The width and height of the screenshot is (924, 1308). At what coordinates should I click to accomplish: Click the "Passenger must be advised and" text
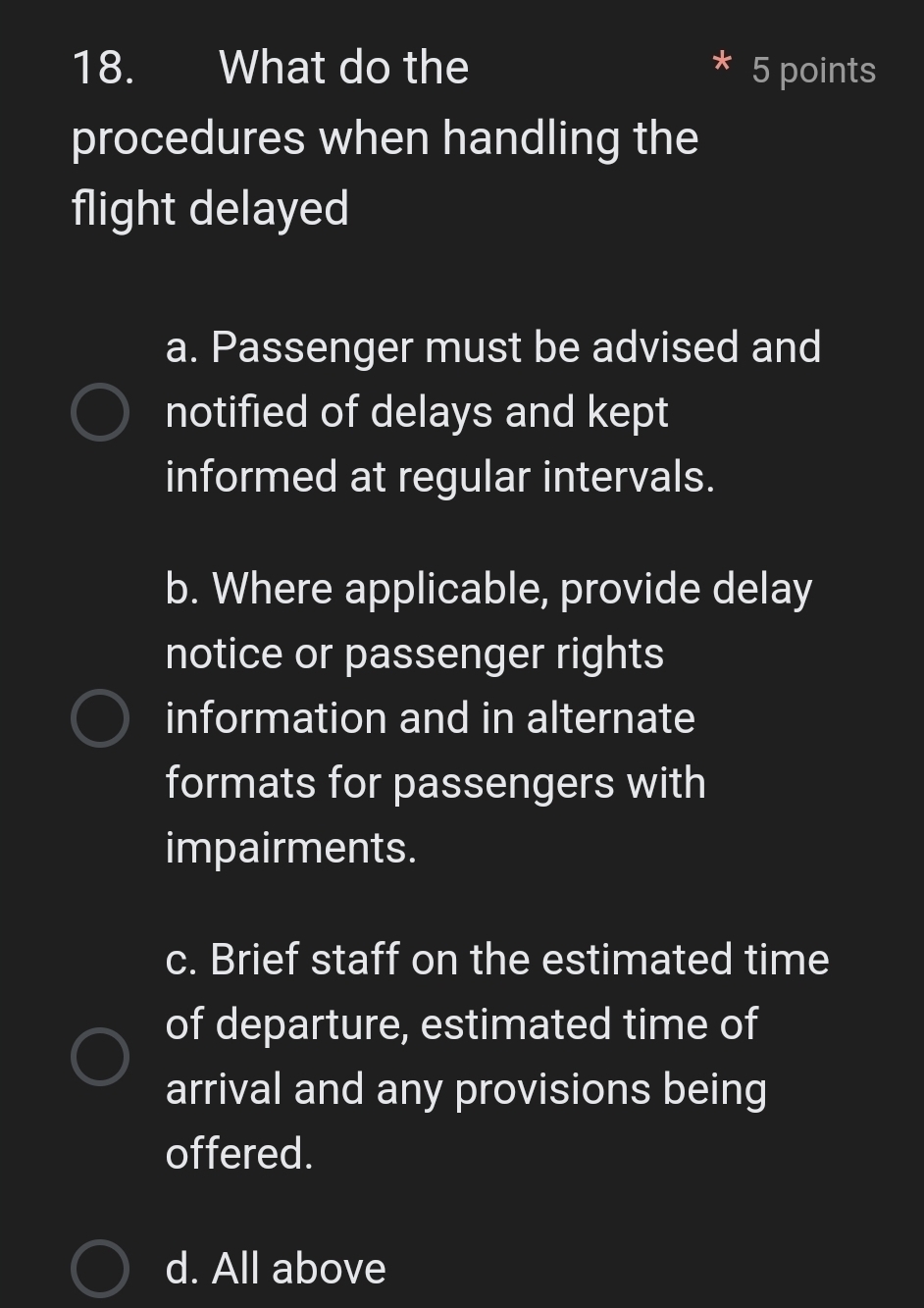pyautogui.click(x=493, y=347)
